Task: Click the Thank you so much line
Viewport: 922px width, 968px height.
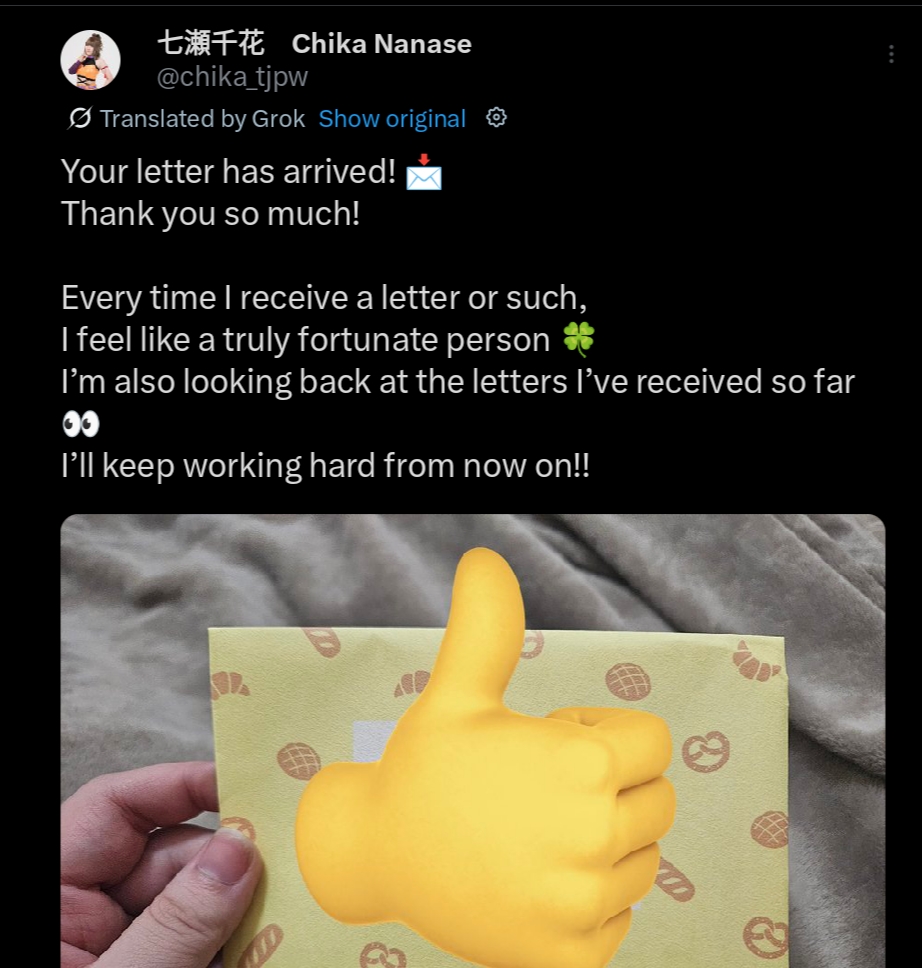Action: [x=211, y=214]
